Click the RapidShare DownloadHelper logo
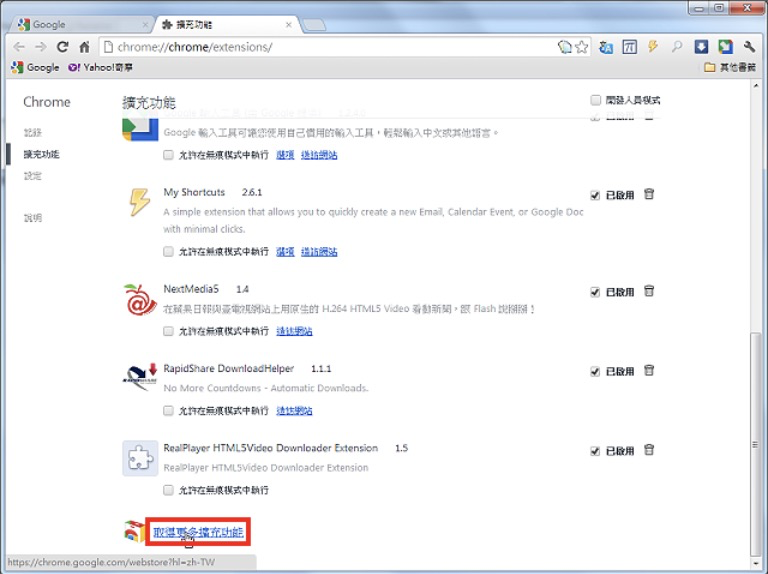Screen dimensions: 768x574 tap(140, 377)
